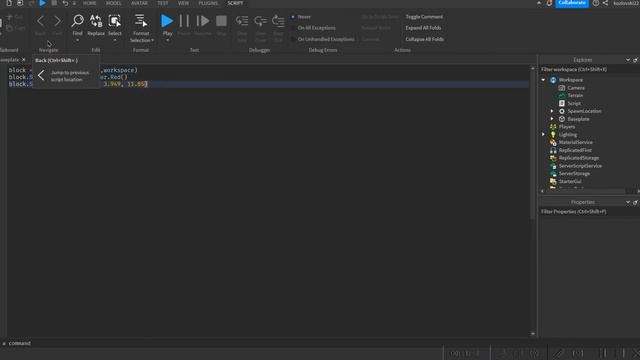Screen dimensions: 640x360
Task: Click the Step Into debugger icon
Action: click(242, 20)
